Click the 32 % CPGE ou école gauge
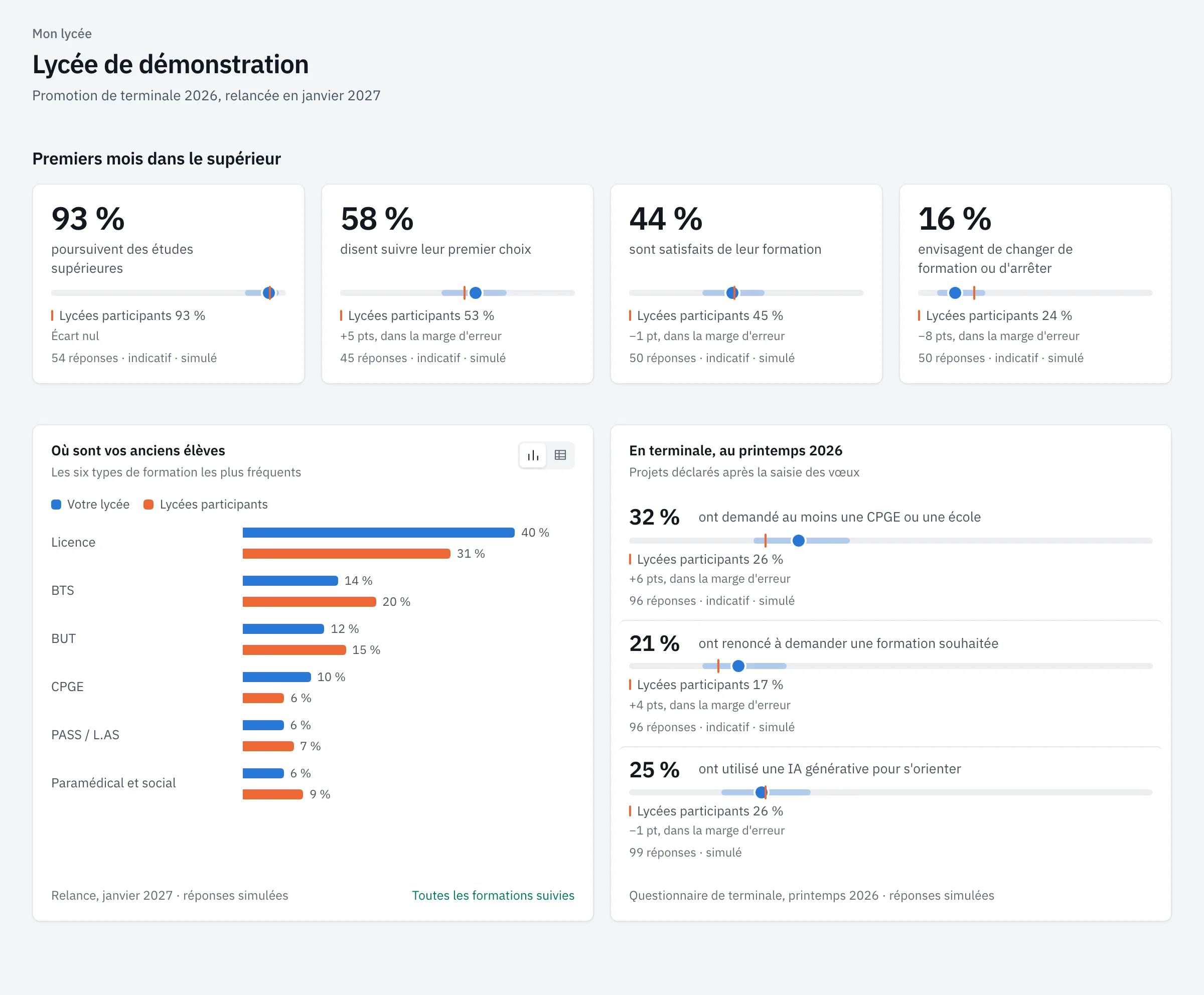Image resolution: width=1204 pixels, height=995 pixels. coord(891,541)
